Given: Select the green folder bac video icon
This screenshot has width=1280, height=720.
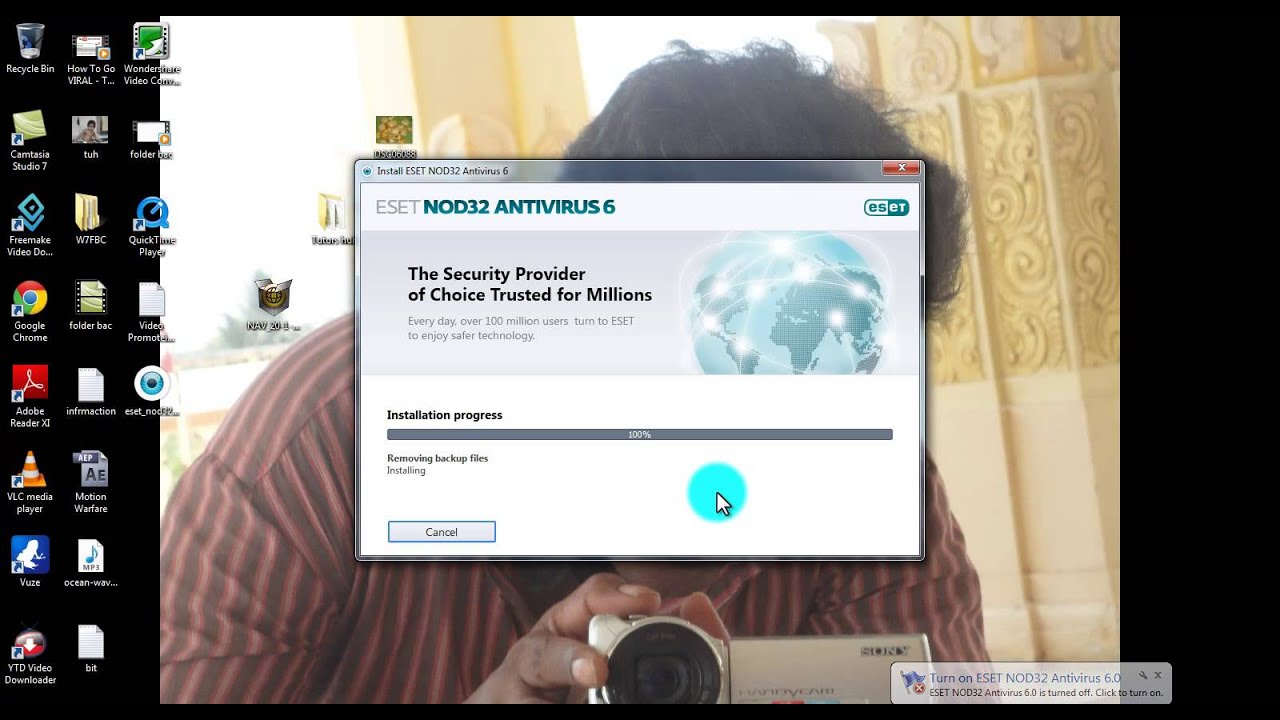Looking at the screenshot, I should [x=91, y=306].
